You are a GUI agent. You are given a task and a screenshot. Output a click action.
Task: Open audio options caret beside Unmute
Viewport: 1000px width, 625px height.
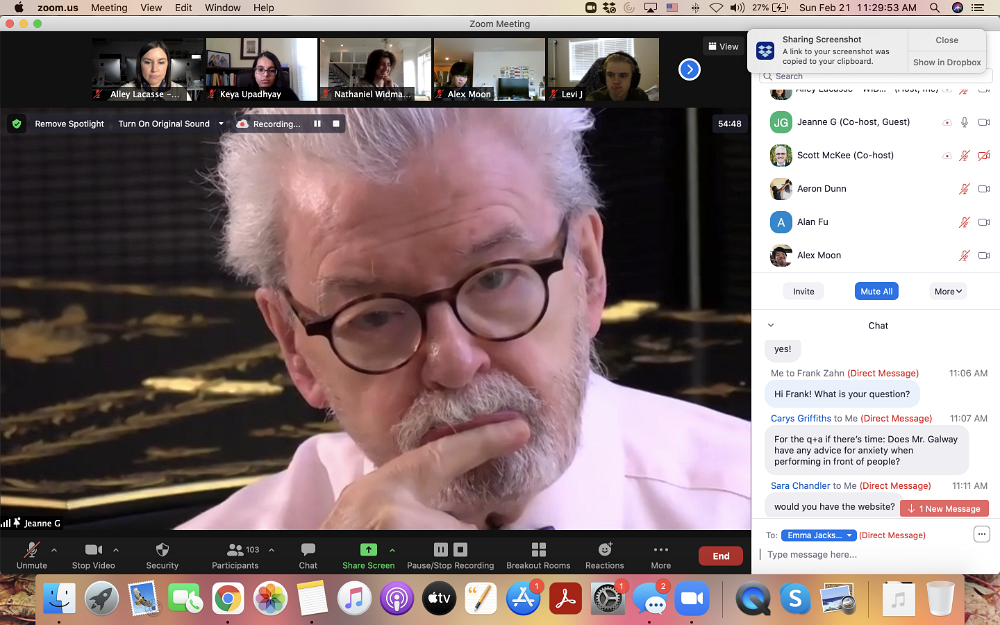tap(54, 550)
